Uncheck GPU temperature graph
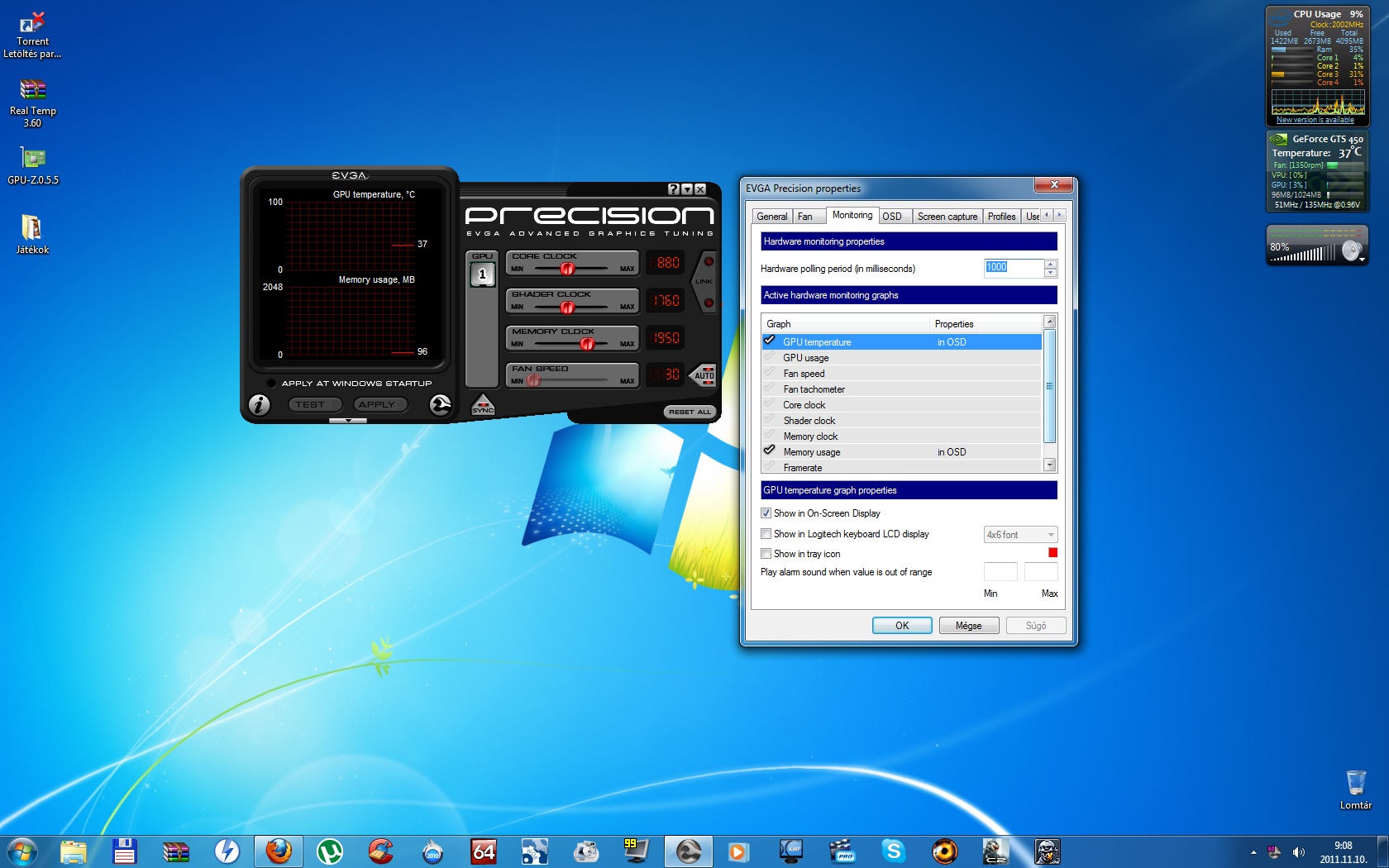The height and width of the screenshot is (868, 1389). click(x=770, y=341)
